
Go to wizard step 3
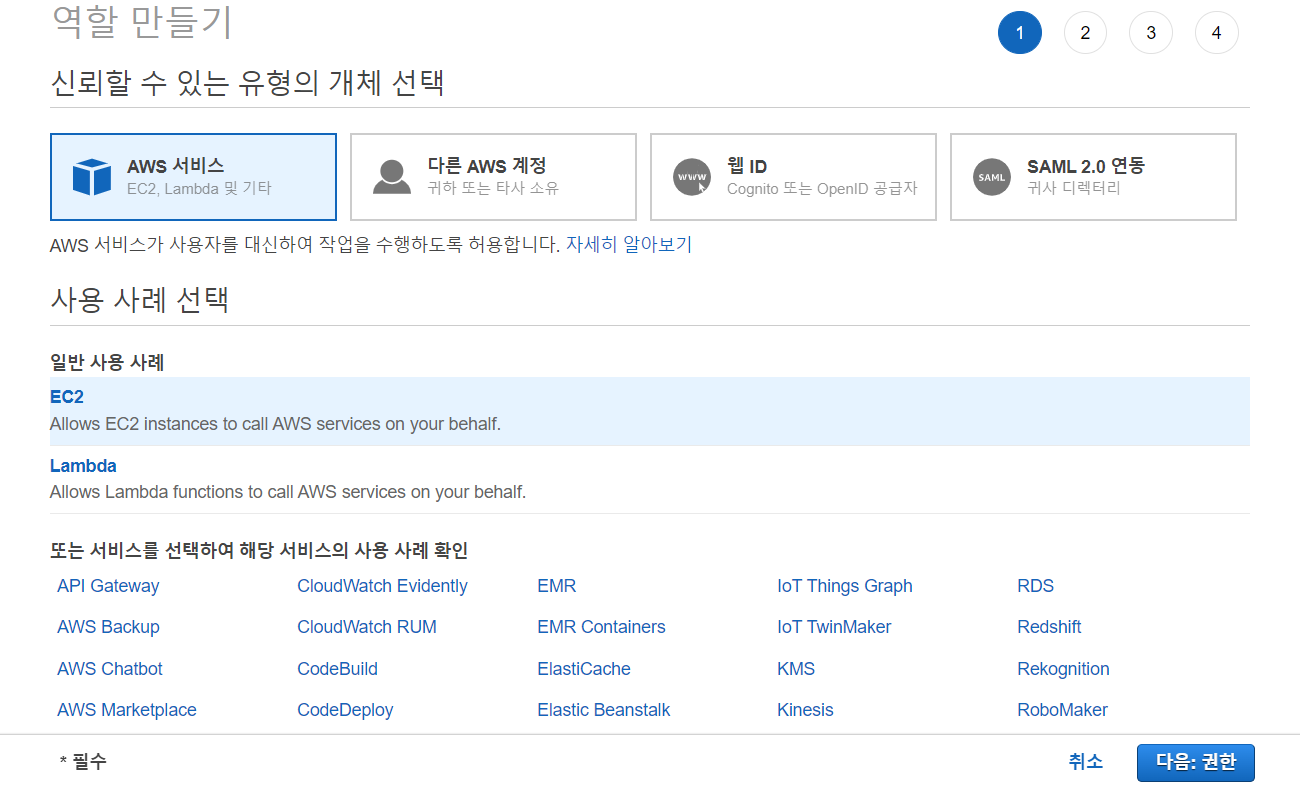(1151, 33)
